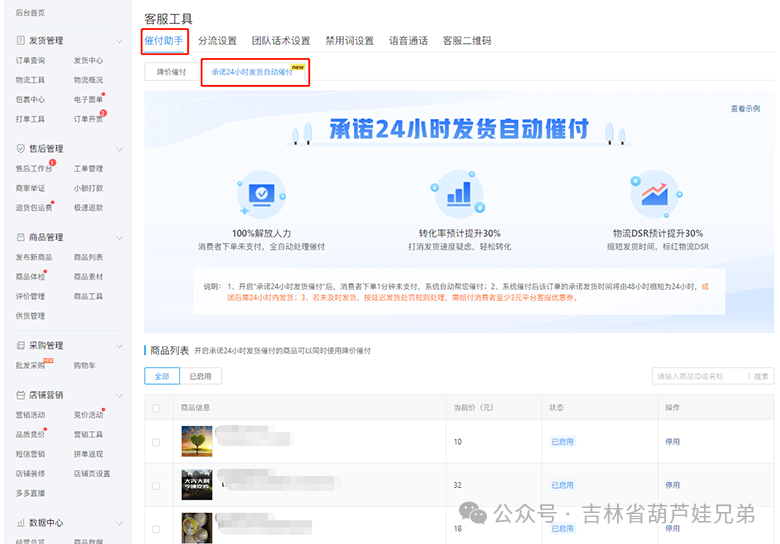Select the 降价催付 sub-tab
Viewport: 780px width, 544px height.
coord(172,72)
